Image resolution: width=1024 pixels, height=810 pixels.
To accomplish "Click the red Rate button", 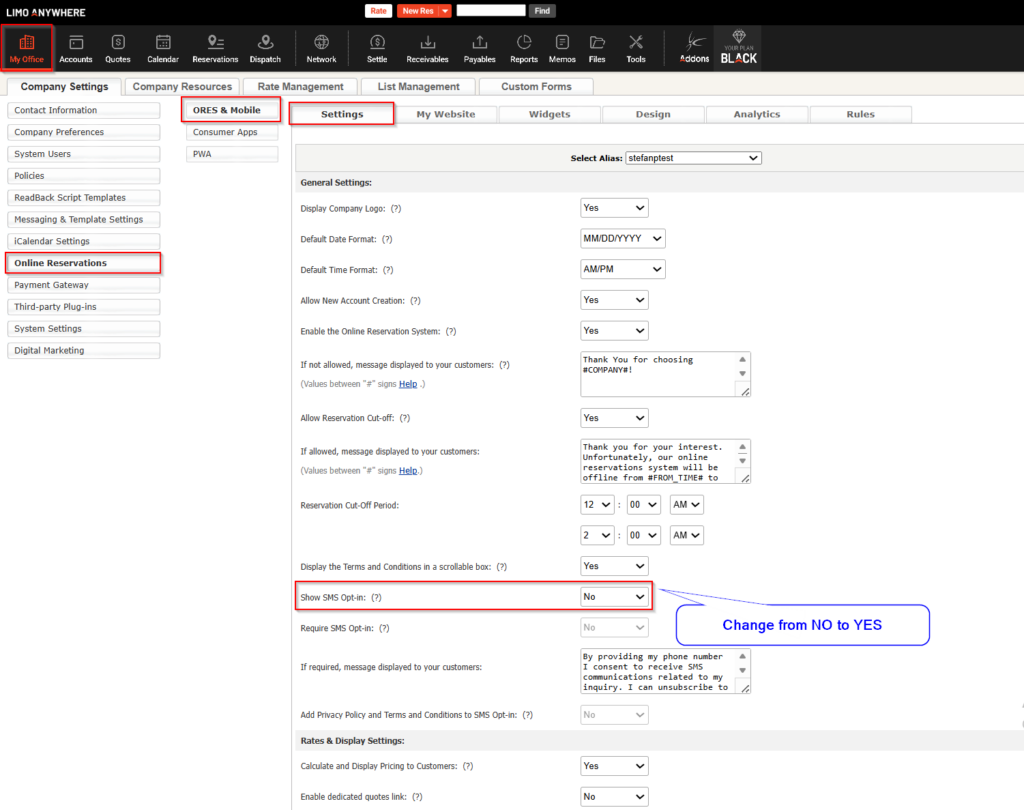I will [378, 11].
